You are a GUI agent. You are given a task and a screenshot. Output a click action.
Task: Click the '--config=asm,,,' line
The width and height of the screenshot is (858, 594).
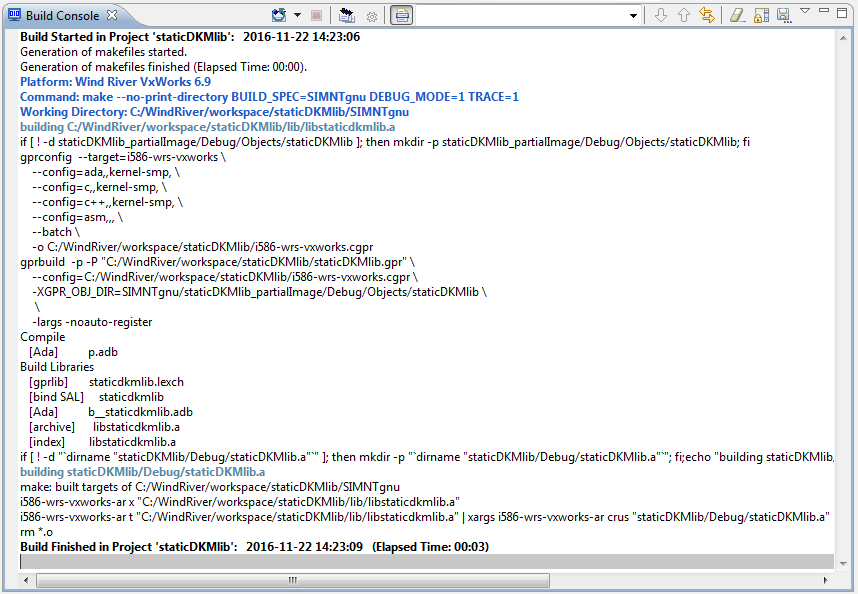pyautogui.click(x=77, y=217)
